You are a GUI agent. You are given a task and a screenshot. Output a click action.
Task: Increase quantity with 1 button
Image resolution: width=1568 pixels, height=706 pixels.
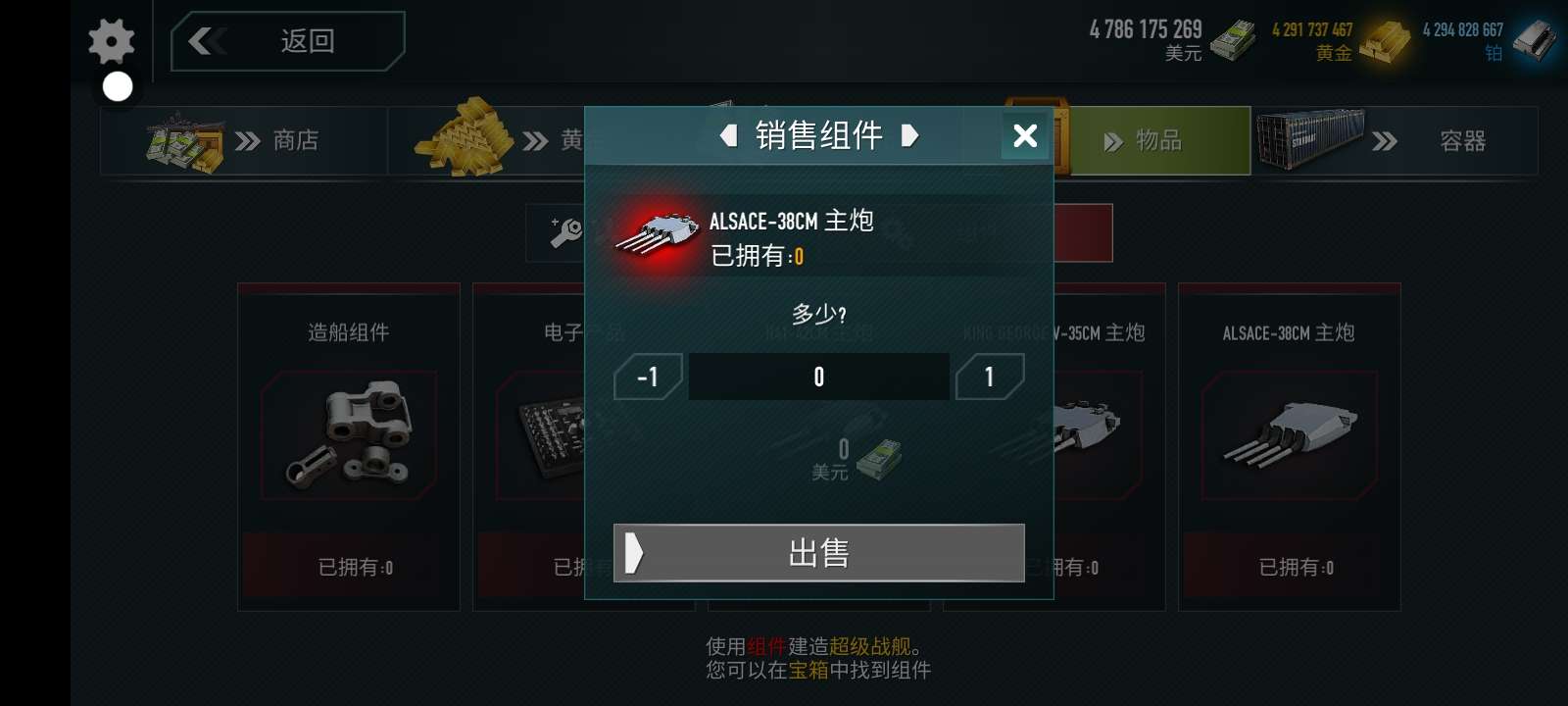pyautogui.click(x=990, y=377)
